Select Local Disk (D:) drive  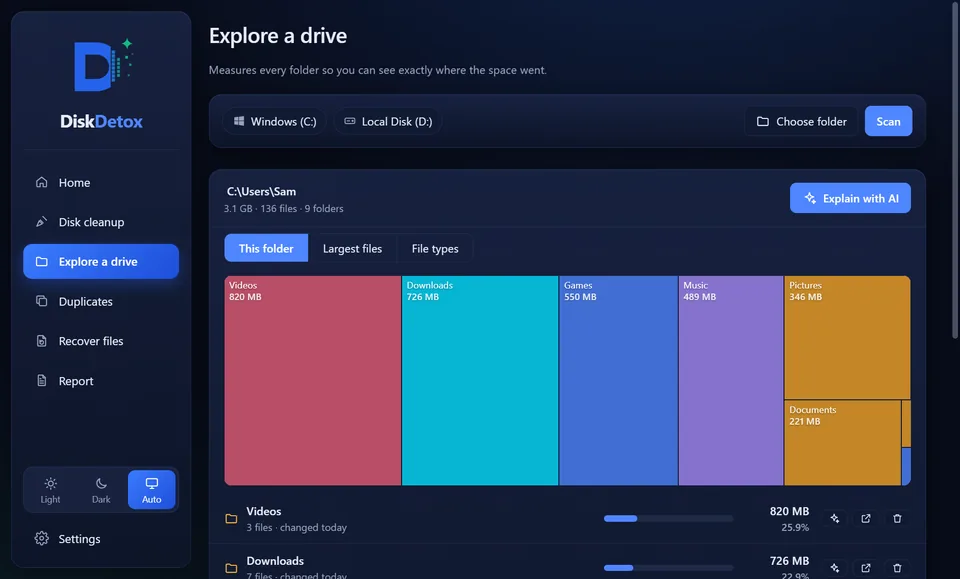pos(388,121)
